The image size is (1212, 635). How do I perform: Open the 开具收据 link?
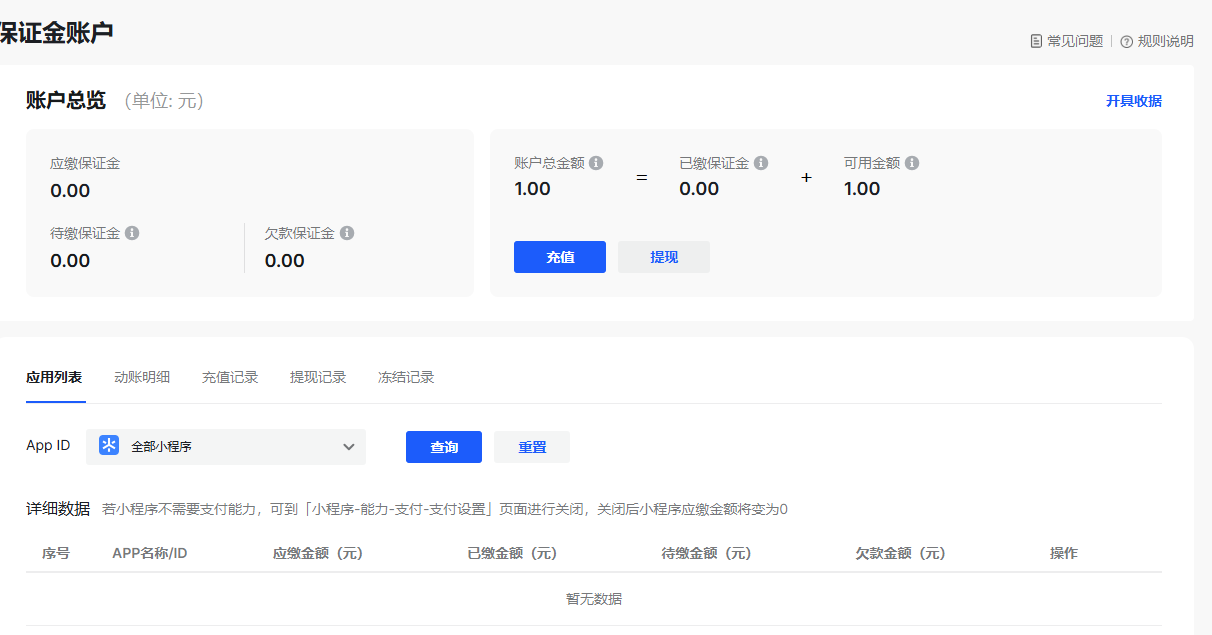click(1133, 101)
